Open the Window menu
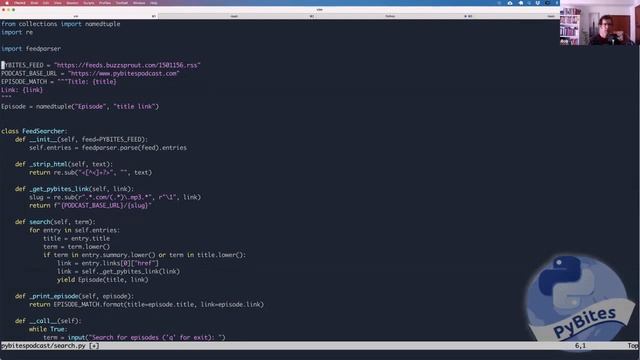 tap(139, 3)
